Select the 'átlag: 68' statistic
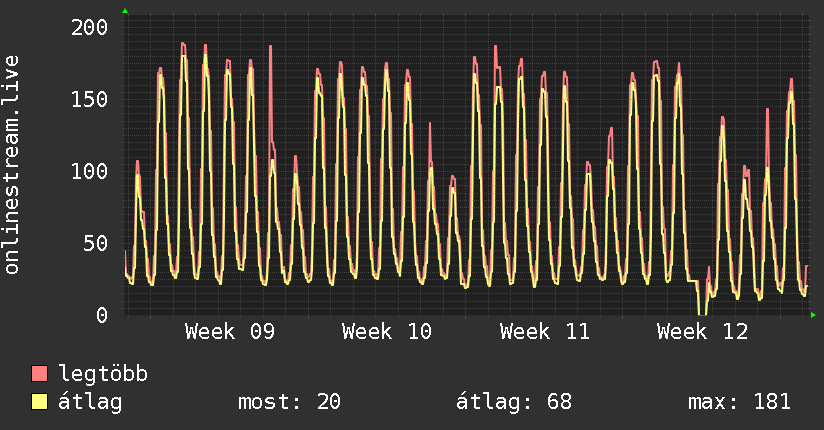This screenshot has width=824, height=430. [x=513, y=402]
